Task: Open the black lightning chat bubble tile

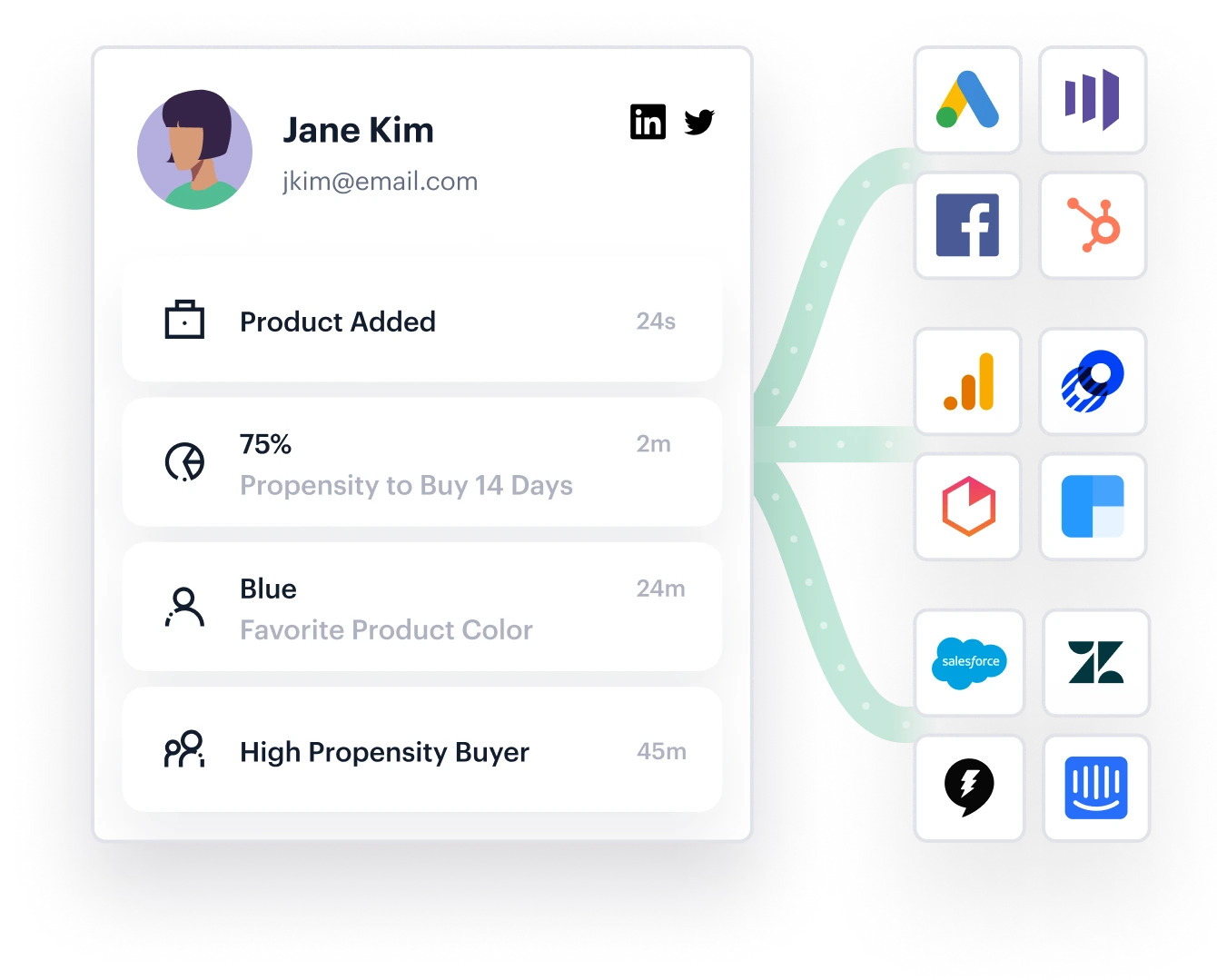Action: tap(970, 788)
